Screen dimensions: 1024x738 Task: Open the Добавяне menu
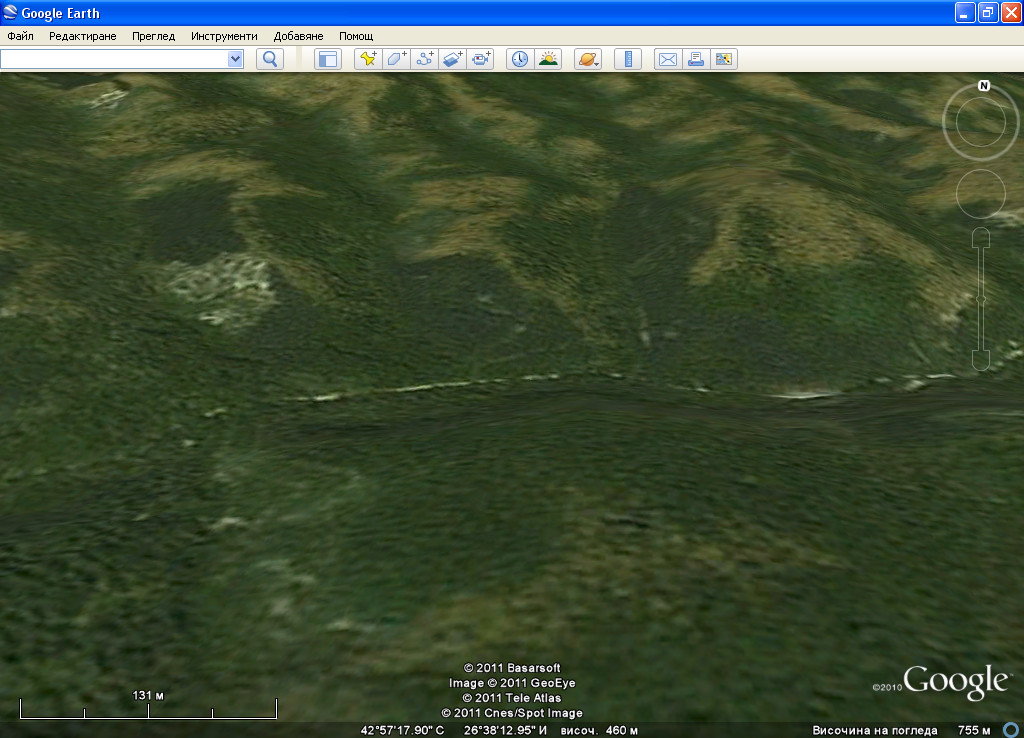(x=298, y=36)
